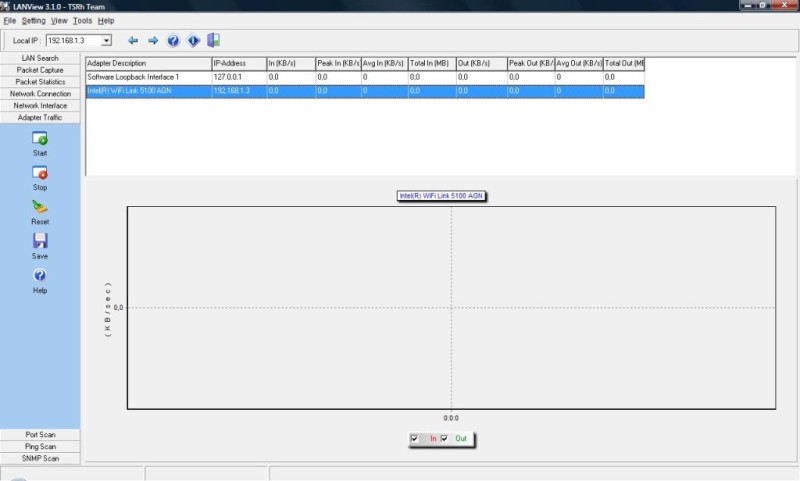Click the blue info toolbar icon
This screenshot has width=800, height=481.
[x=193, y=40]
